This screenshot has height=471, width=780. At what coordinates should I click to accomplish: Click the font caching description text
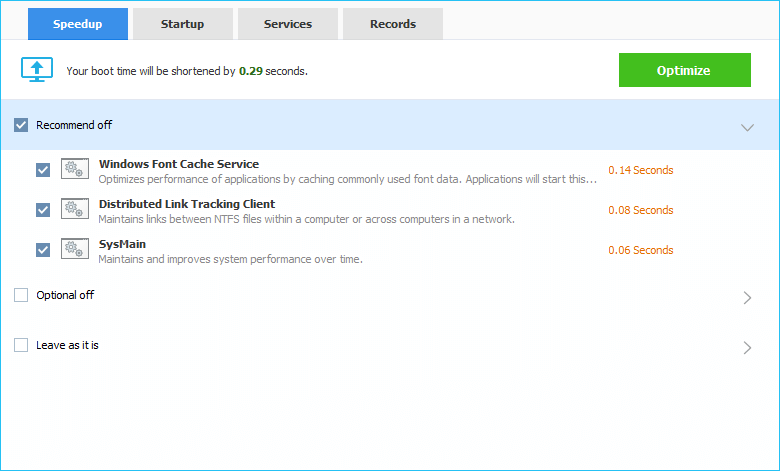(x=347, y=179)
